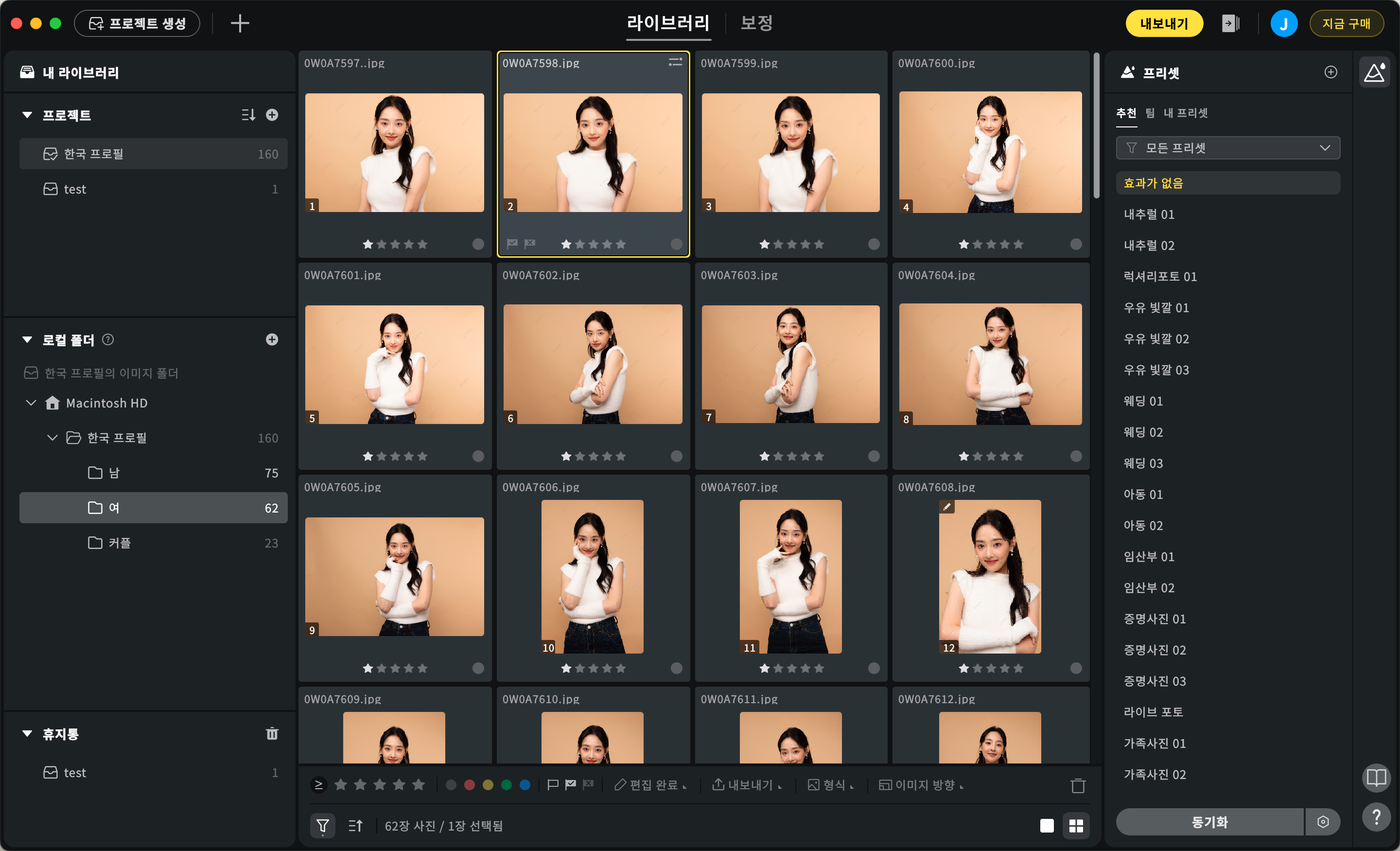Click the add new tab plus icon

click(x=240, y=23)
